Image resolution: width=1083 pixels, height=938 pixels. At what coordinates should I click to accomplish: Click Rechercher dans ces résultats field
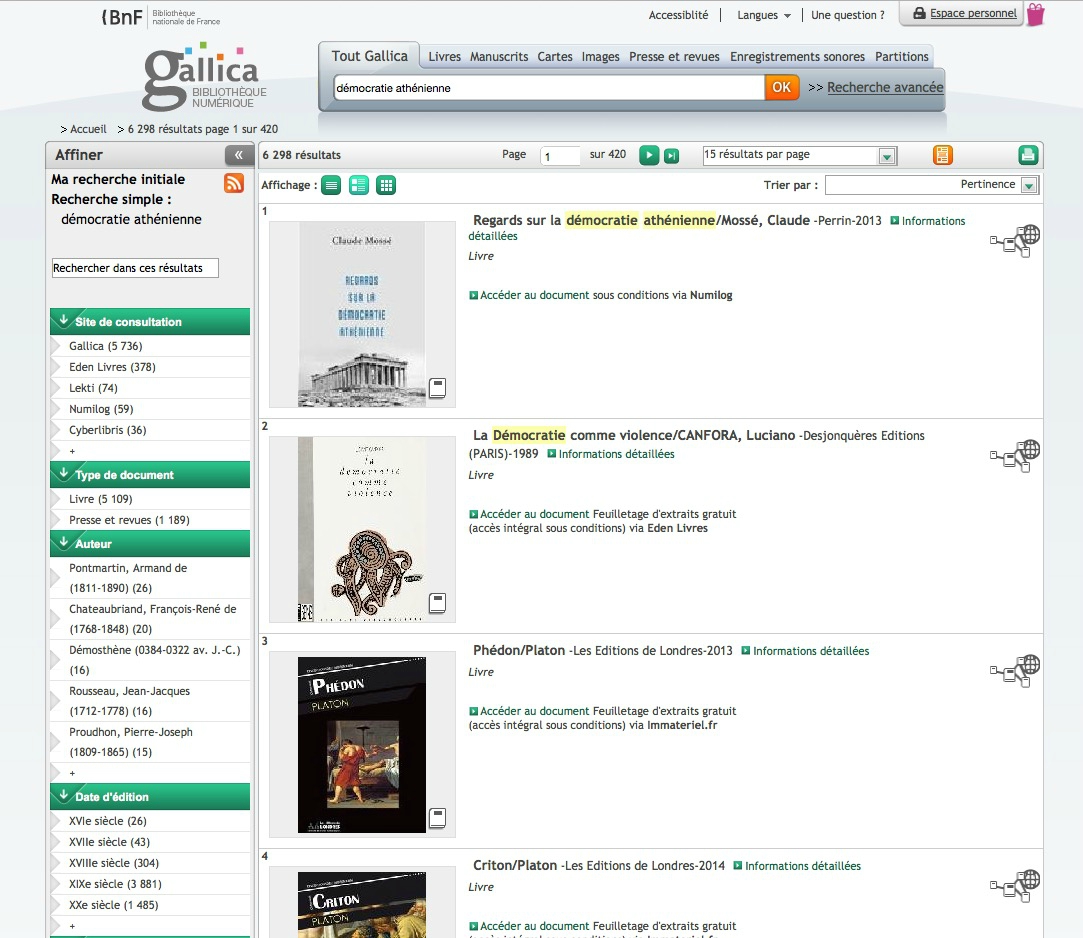pos(135,268)
